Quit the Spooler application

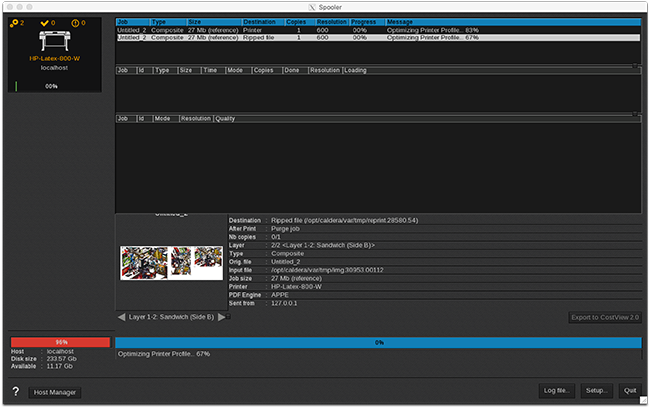pyautogui.click(x=629, y=392)
